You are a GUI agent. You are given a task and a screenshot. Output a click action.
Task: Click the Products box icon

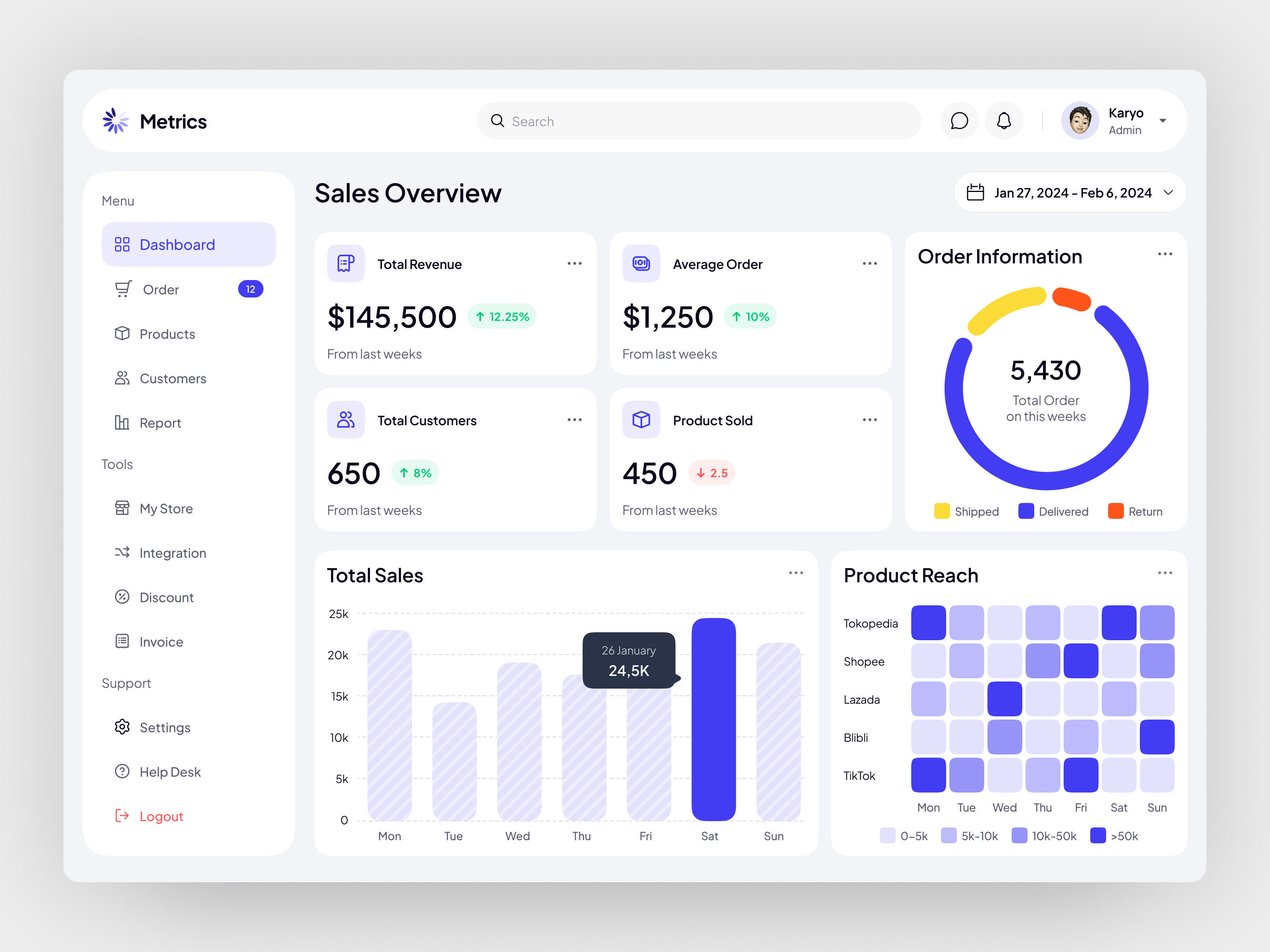point(122,334)
